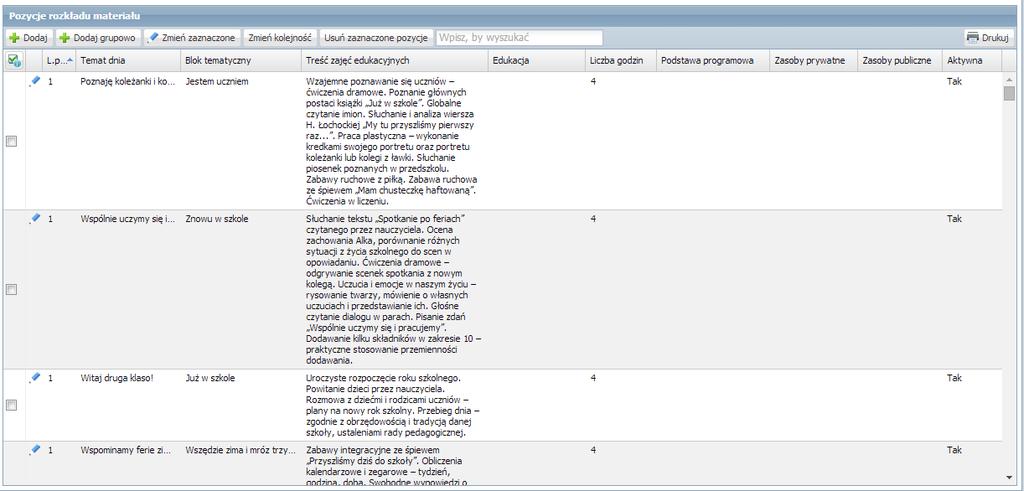This screenshot has height=491, width=1024.
Task: Click 'Poznaję koleżanki i ko...' topic cell
Action: click(128, 82)
